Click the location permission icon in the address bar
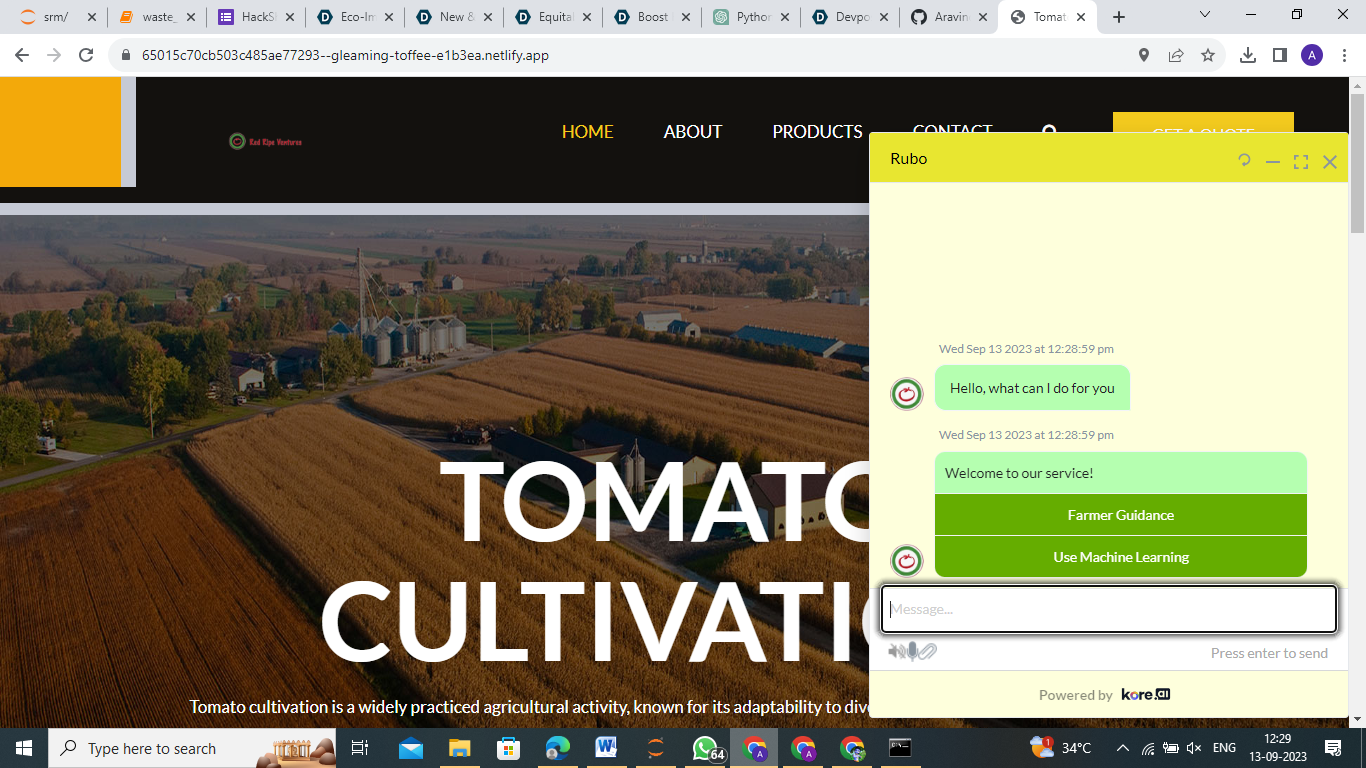 tap(1144, 56)
